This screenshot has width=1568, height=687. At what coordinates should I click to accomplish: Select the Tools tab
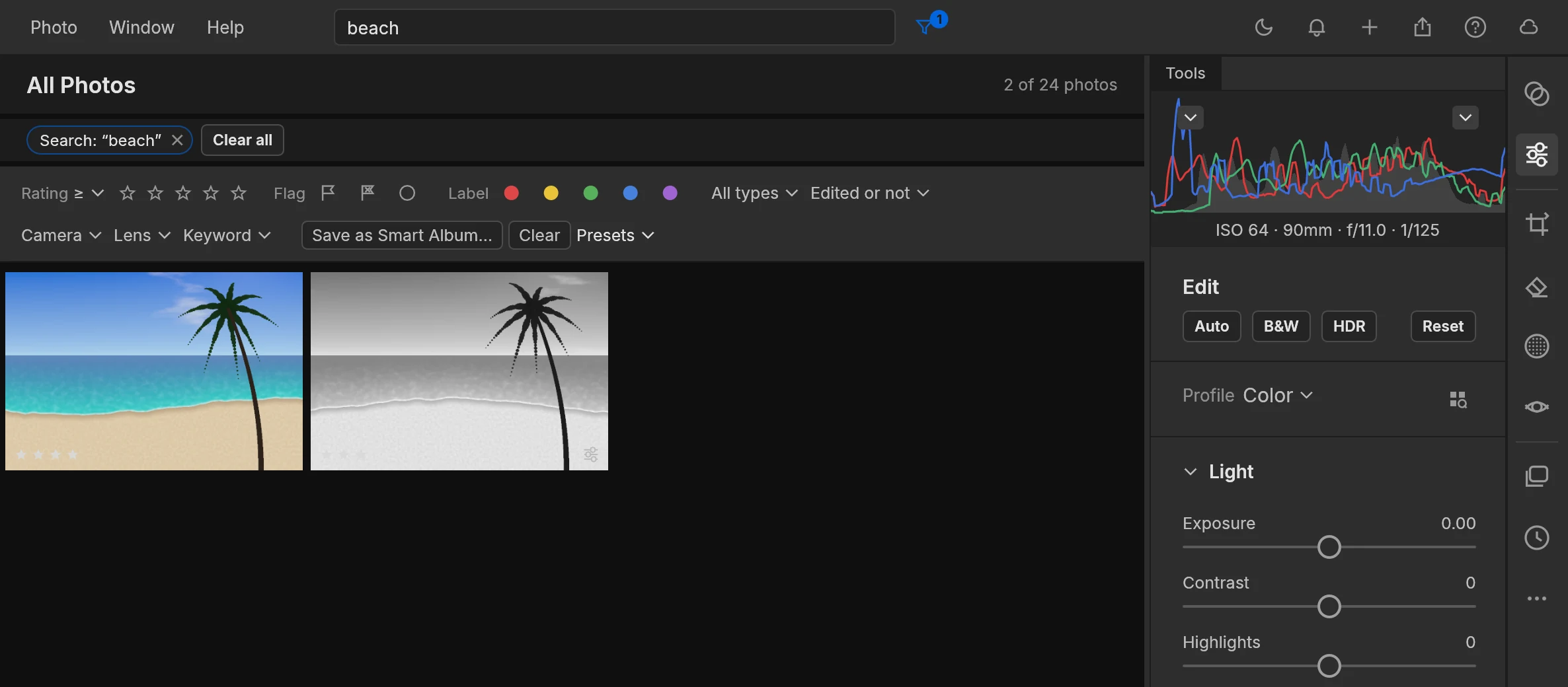point(1185,73)
